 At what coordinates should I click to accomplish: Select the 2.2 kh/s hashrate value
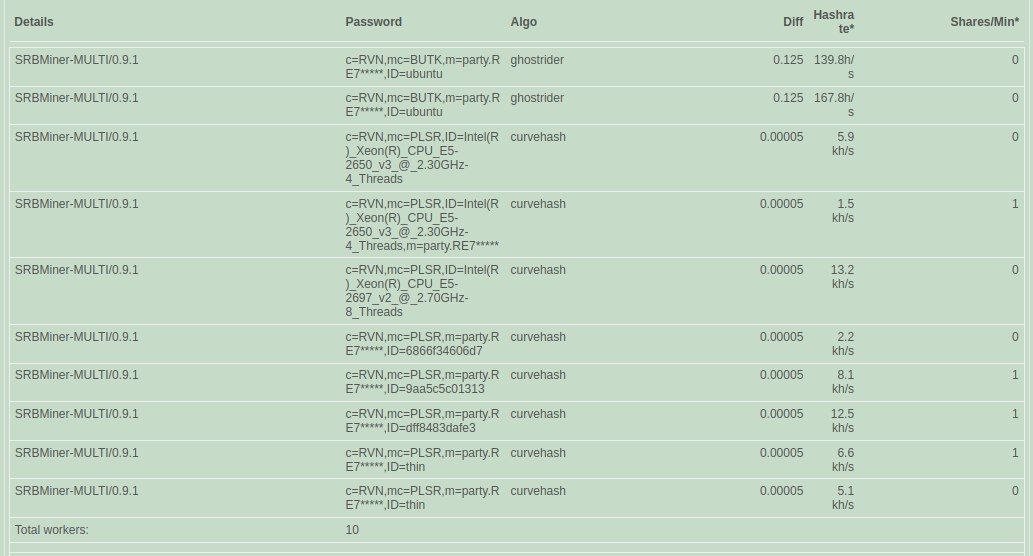(842, 344)
